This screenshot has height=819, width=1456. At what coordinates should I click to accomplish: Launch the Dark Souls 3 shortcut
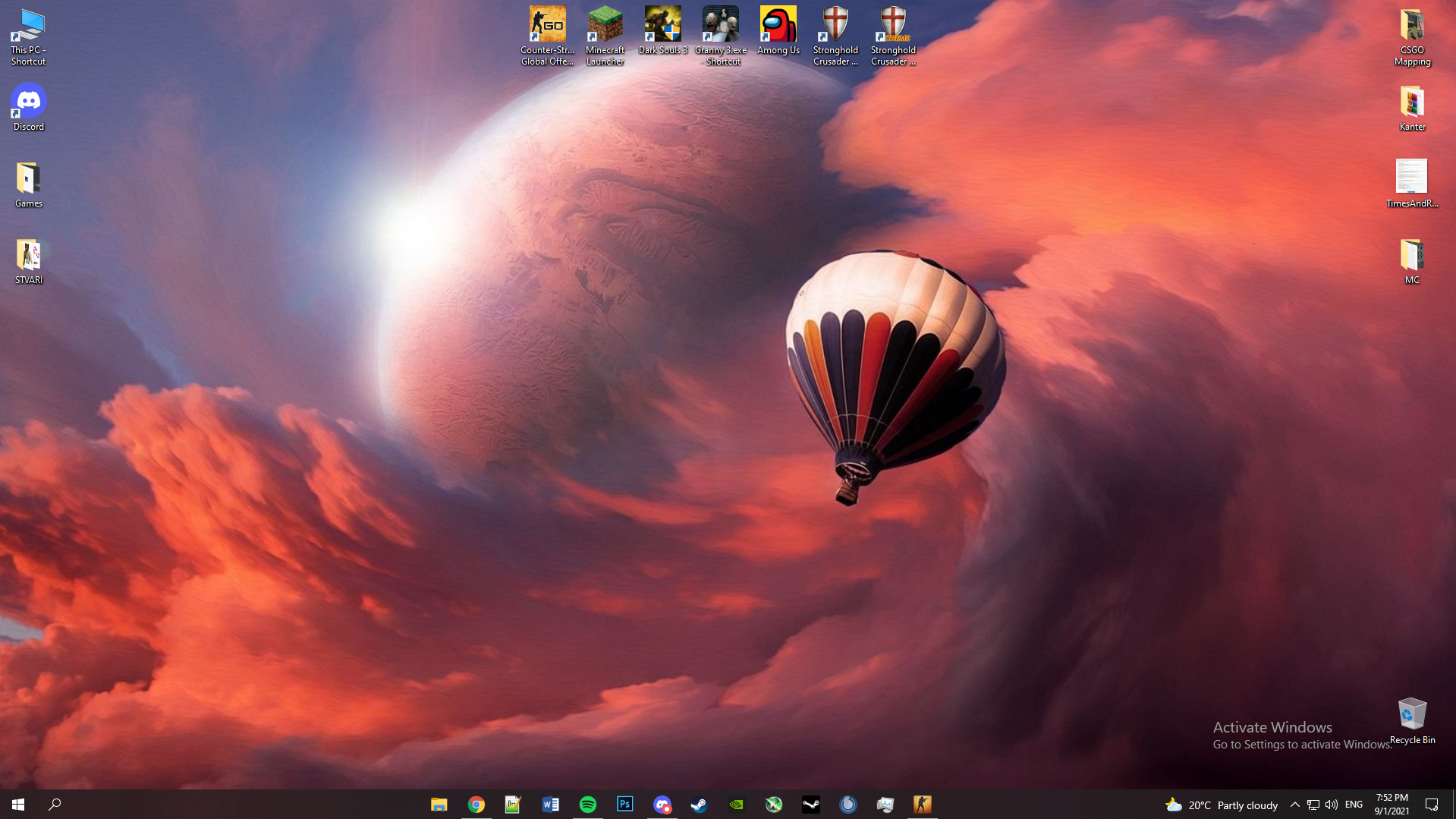(662, 30)
